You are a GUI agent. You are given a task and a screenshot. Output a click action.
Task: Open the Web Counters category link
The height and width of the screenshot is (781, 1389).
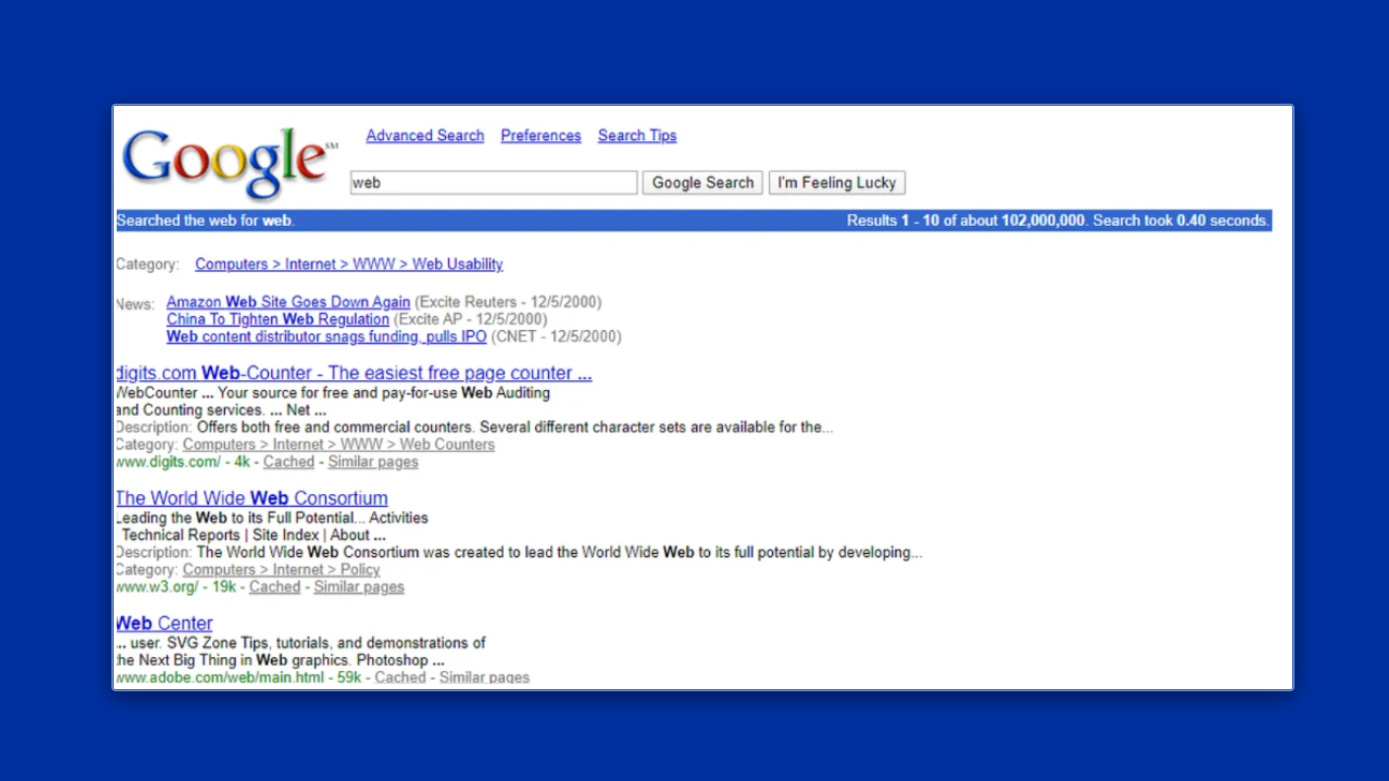pos(339,444)
